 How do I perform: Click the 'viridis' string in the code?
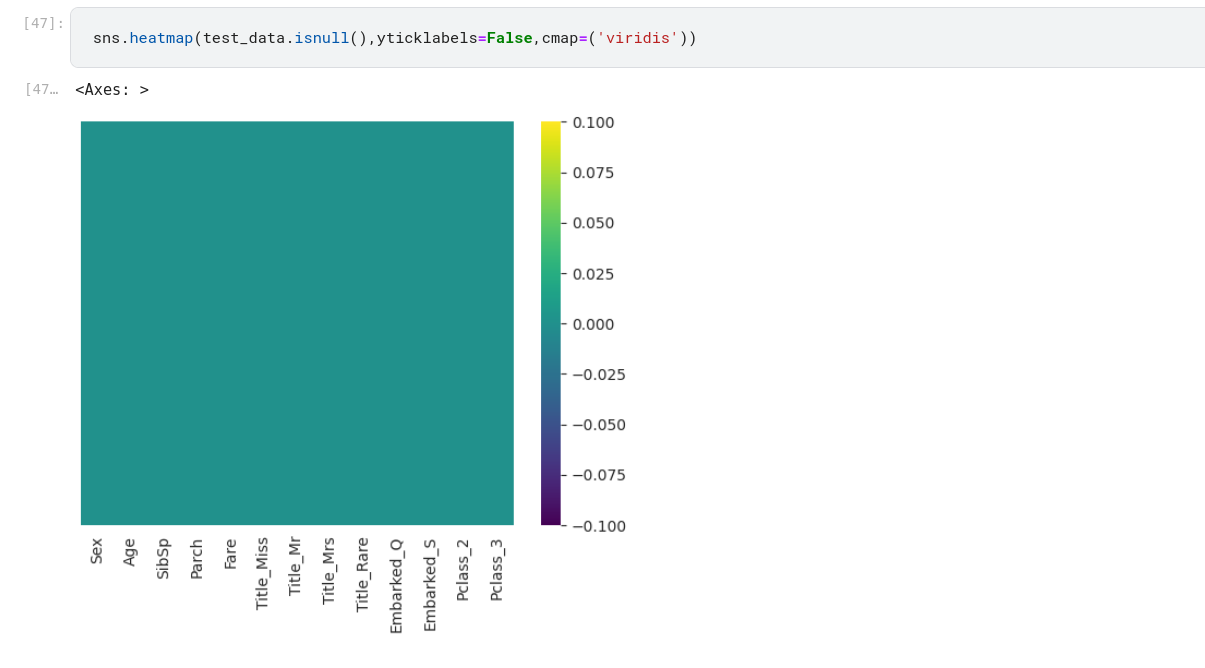click(637, 39)
